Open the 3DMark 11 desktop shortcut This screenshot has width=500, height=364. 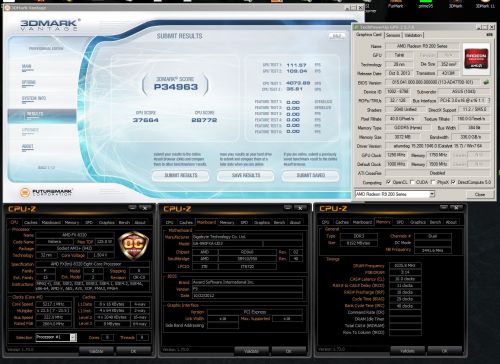(485, 4)
